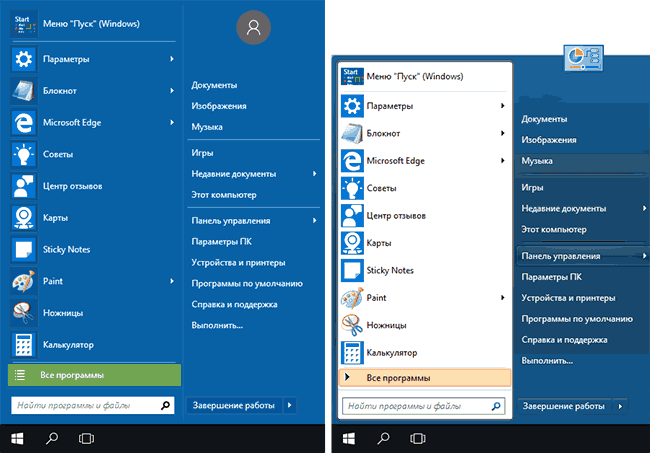Open Sticky Notes icon in right white menu
650x453 pixels.
point(352,270)
